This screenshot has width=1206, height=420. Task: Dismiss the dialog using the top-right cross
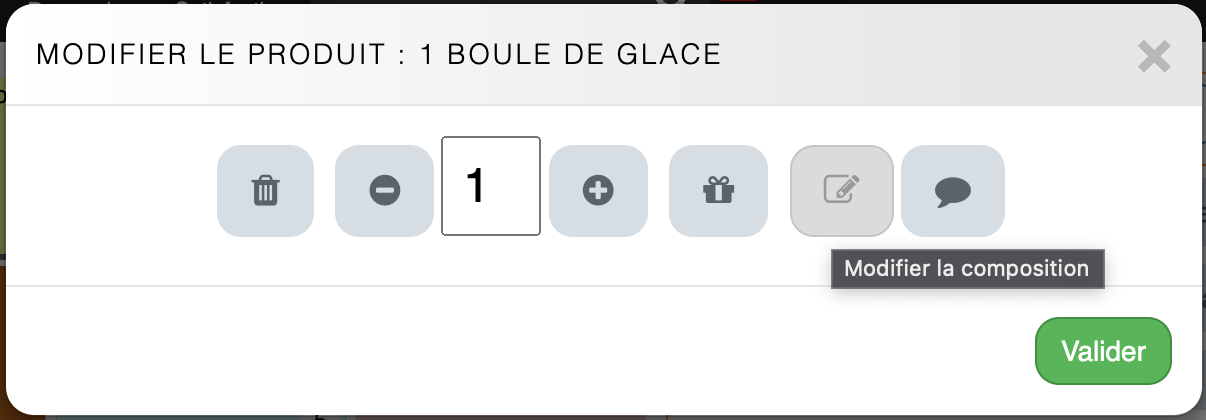click(1154, 57)
